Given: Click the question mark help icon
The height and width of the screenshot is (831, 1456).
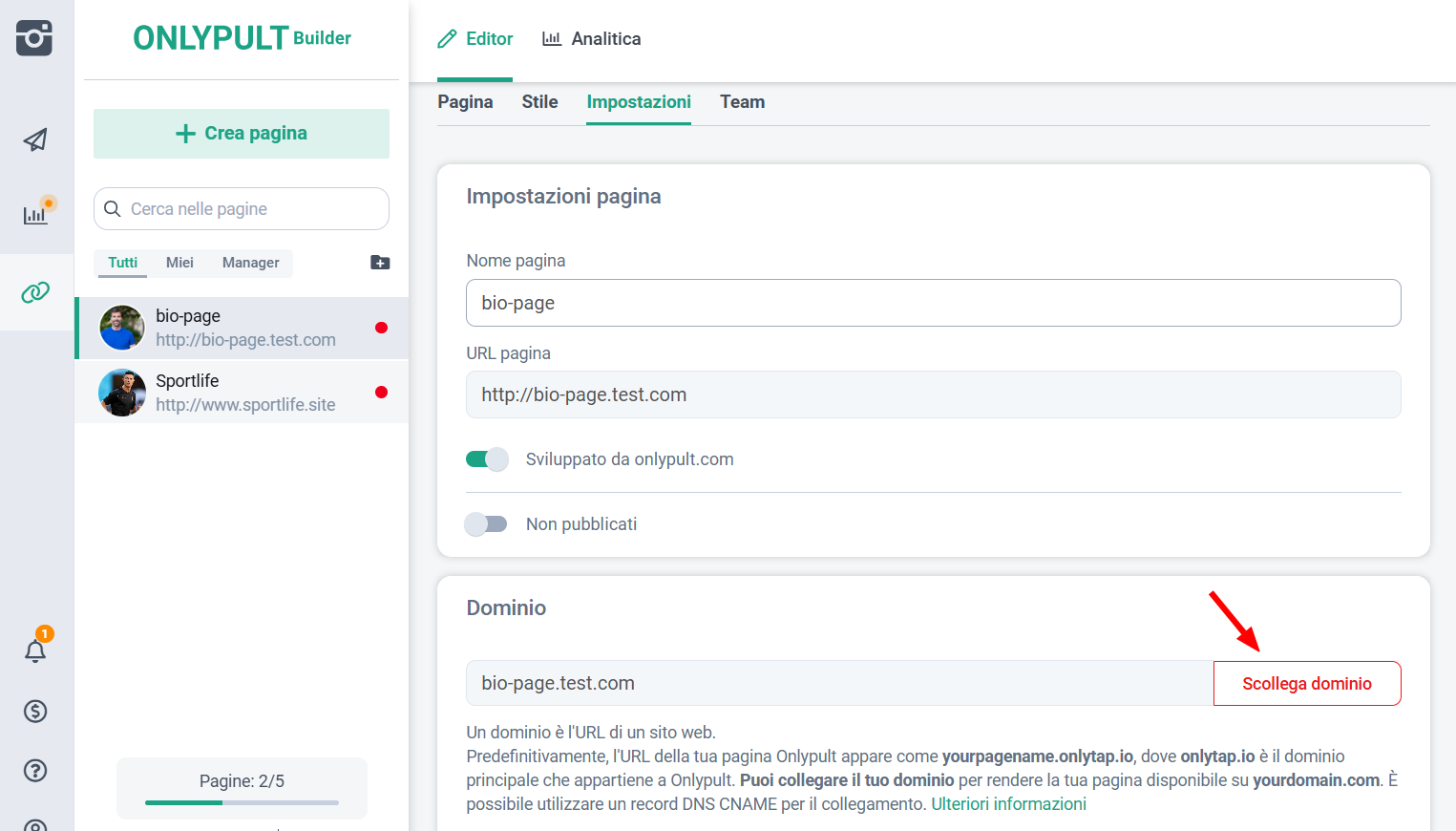Looking at the screenshot, I should click(x=35, y=771).
